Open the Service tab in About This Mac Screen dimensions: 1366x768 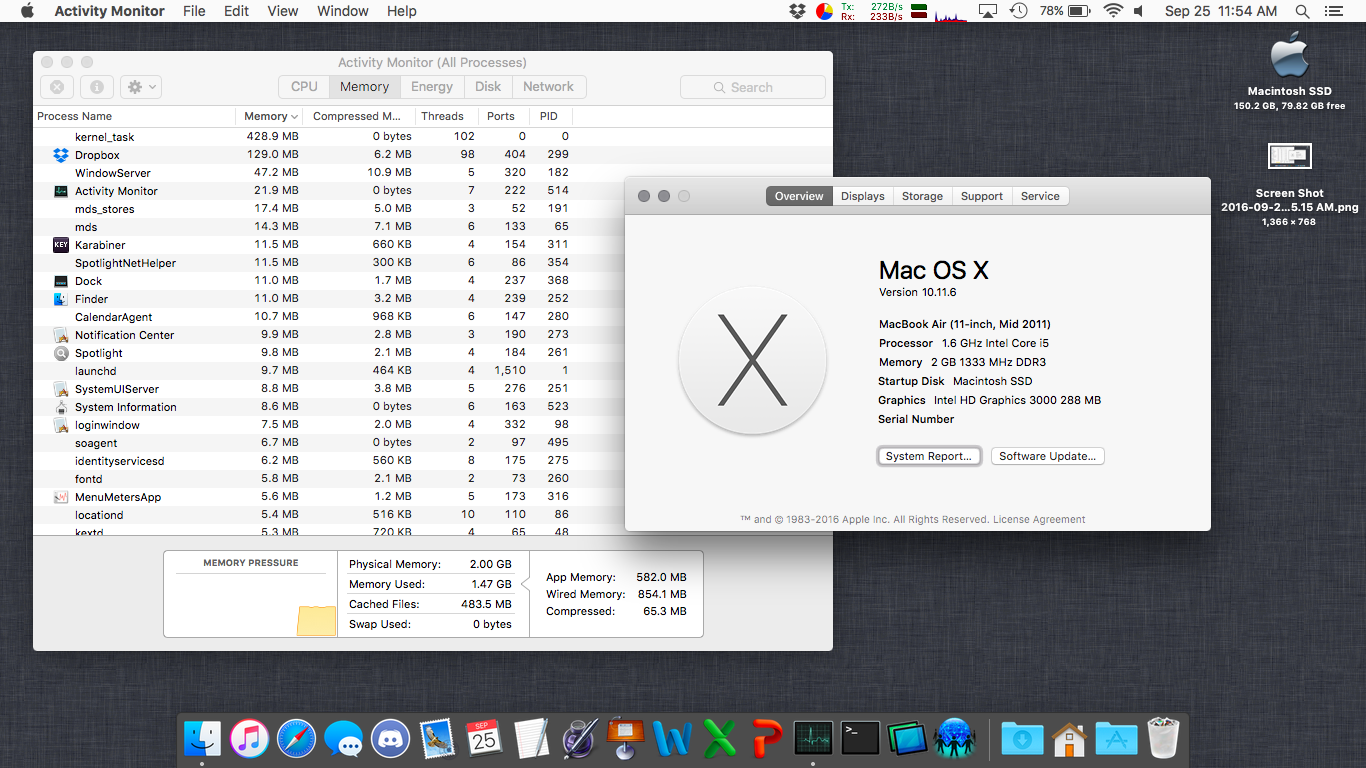[1040, 196]
